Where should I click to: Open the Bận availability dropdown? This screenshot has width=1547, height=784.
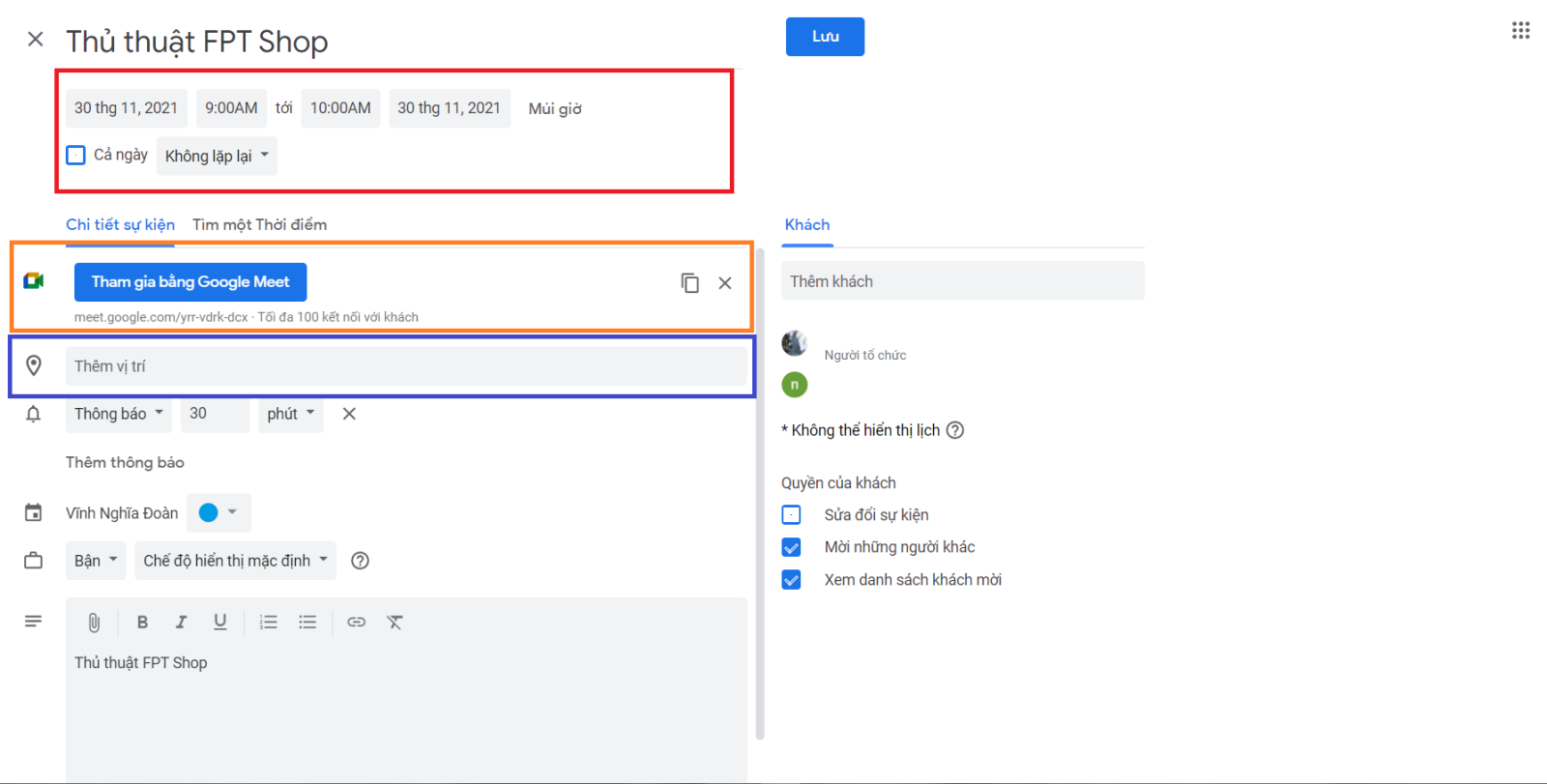pos(96,561)
